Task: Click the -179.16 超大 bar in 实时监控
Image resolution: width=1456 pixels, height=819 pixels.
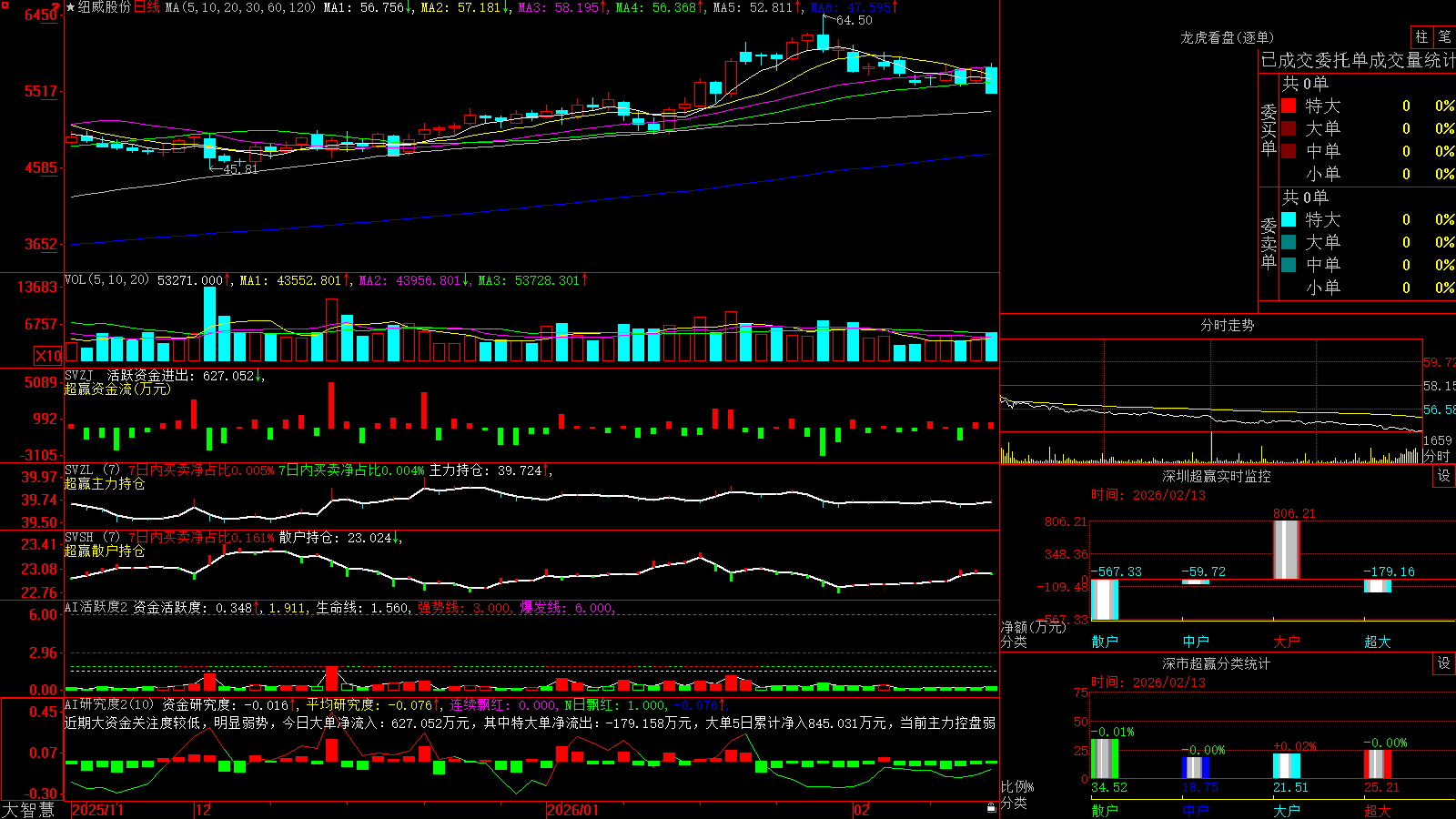Action: pyautogui.click(x=1377, y=586)
